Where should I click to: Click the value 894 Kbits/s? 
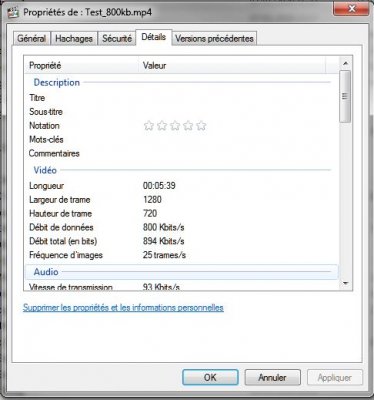[164, 241]
